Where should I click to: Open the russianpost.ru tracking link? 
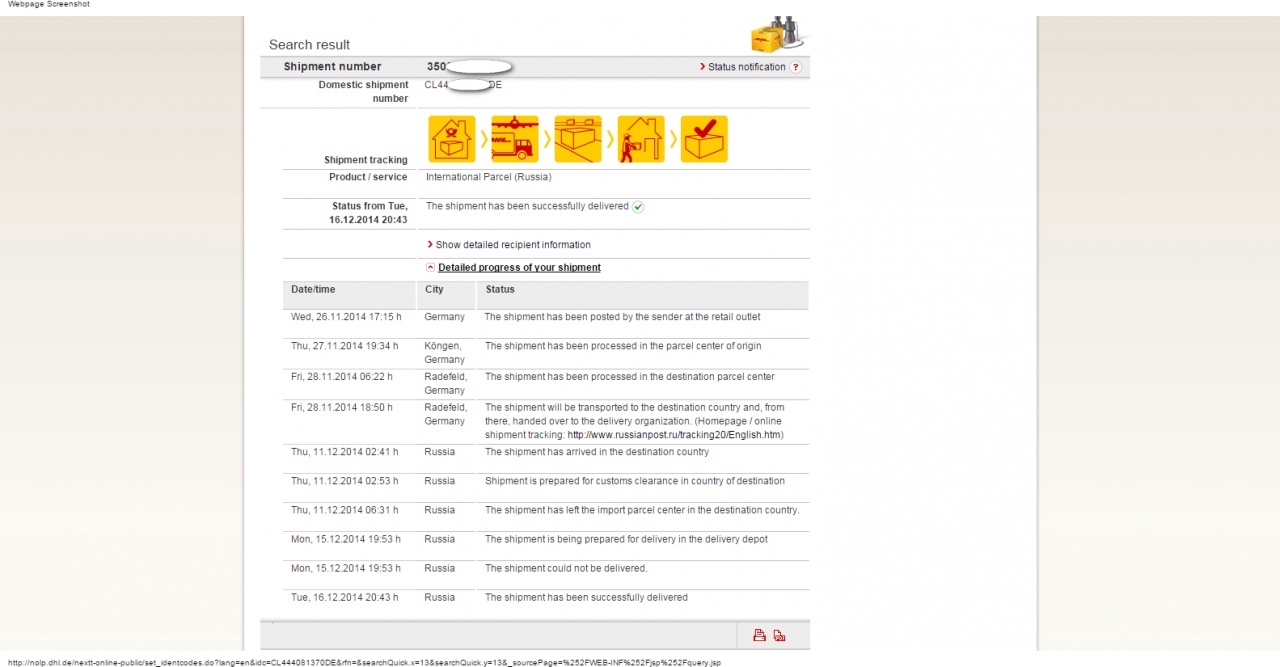(675, 435)
